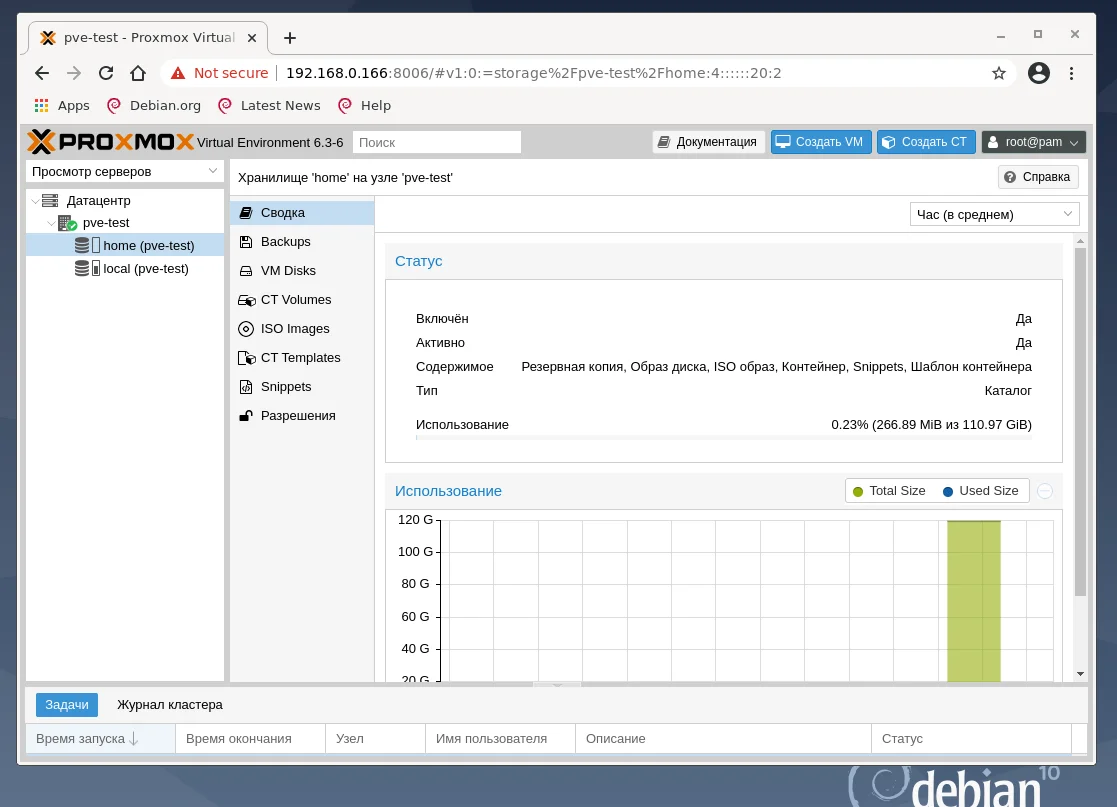Click the green Total Size chart area
The height and width of the screenshot is (807, 1117).
(x=974, y=601)
